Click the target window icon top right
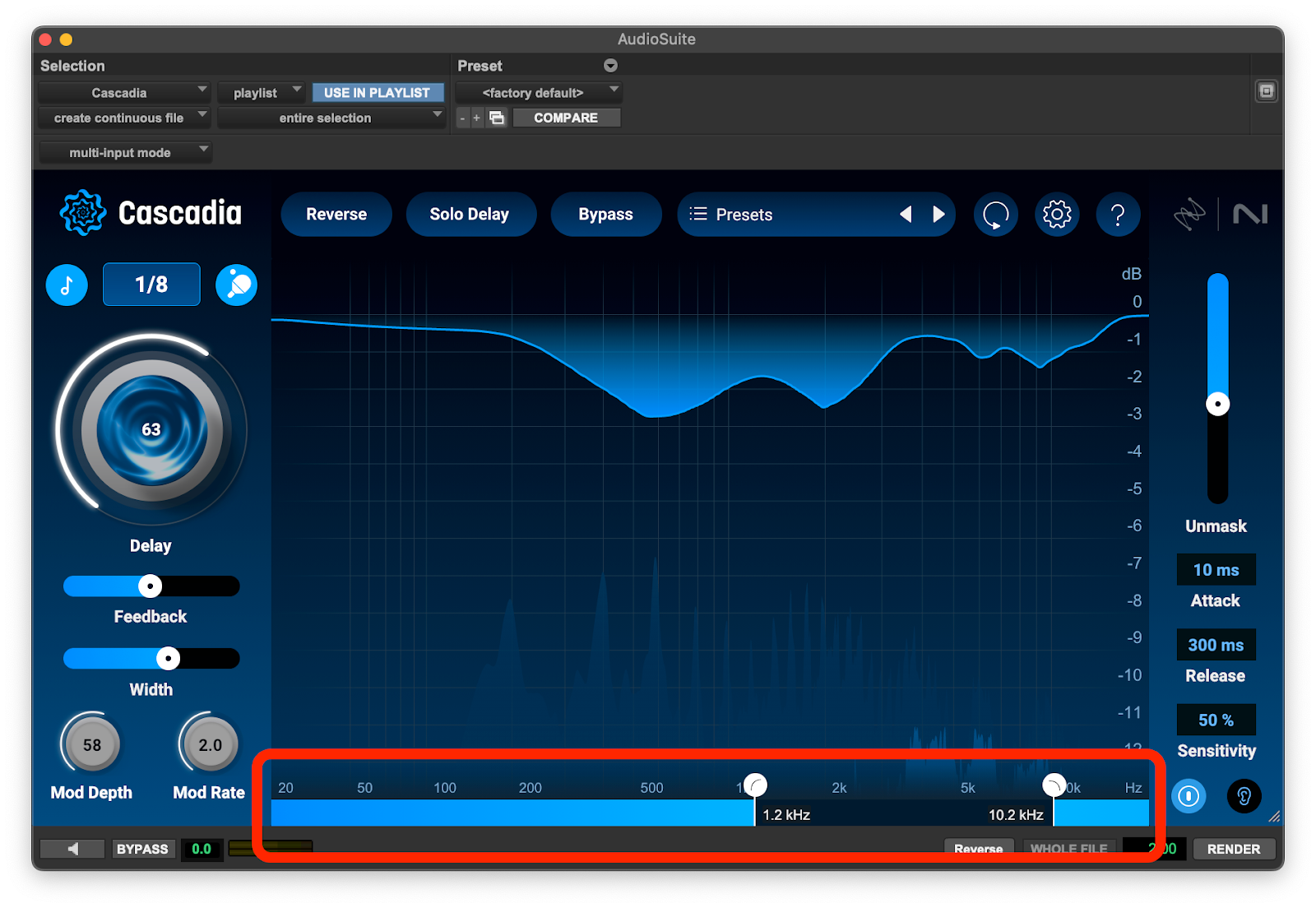Screen dimensions: 1316x908 (x=1267, y=91)
